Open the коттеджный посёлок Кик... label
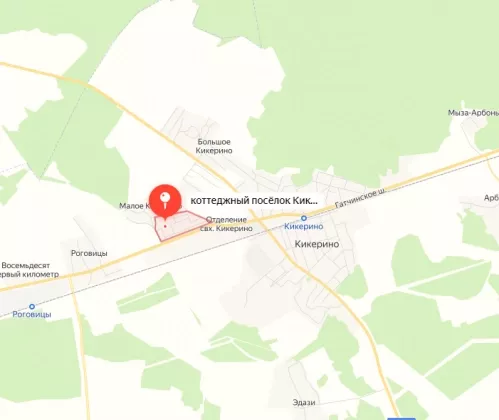This screenshot has width=499, height=420. [254, 201]
